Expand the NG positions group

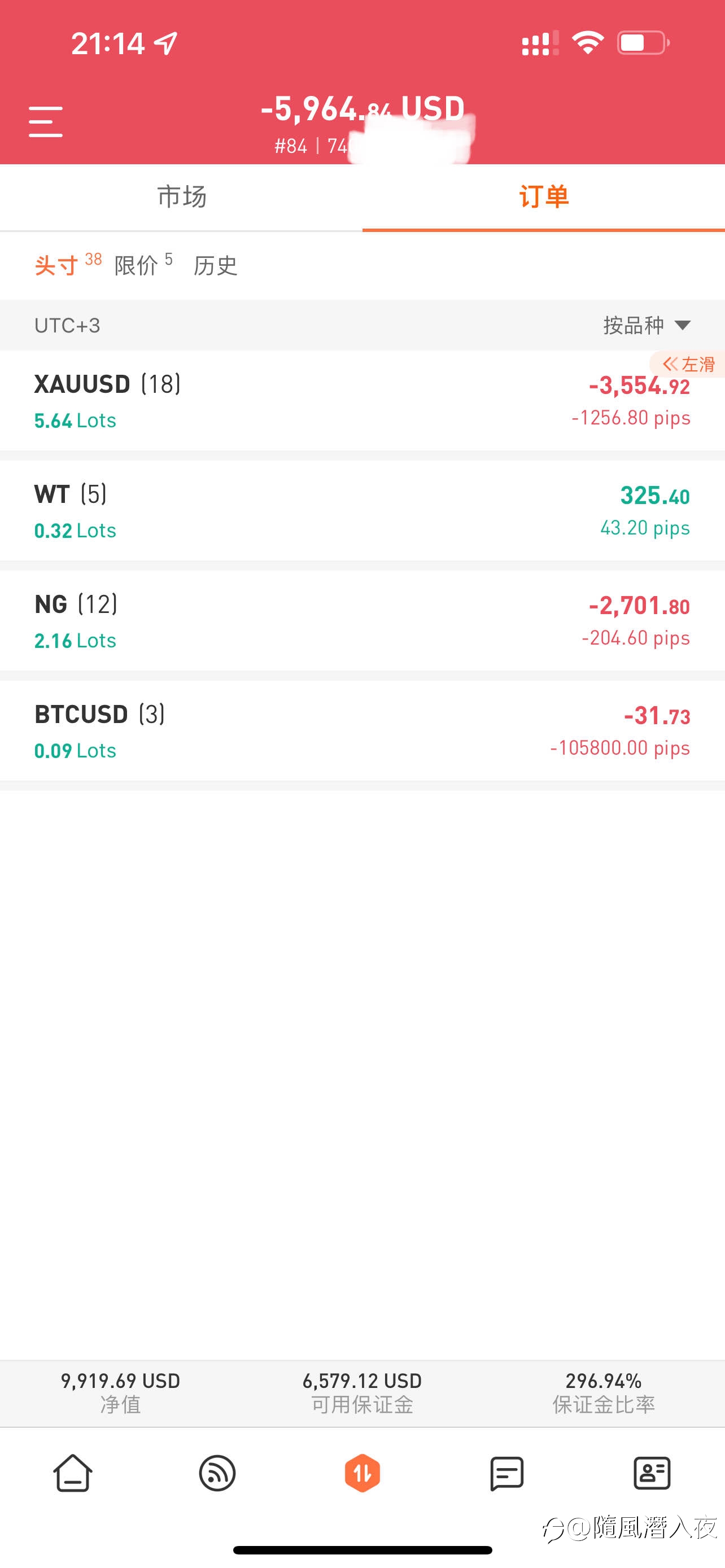362,621
